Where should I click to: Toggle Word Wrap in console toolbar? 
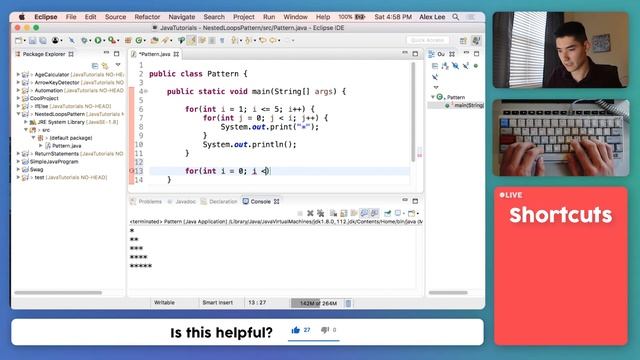(x=354, y=213)
